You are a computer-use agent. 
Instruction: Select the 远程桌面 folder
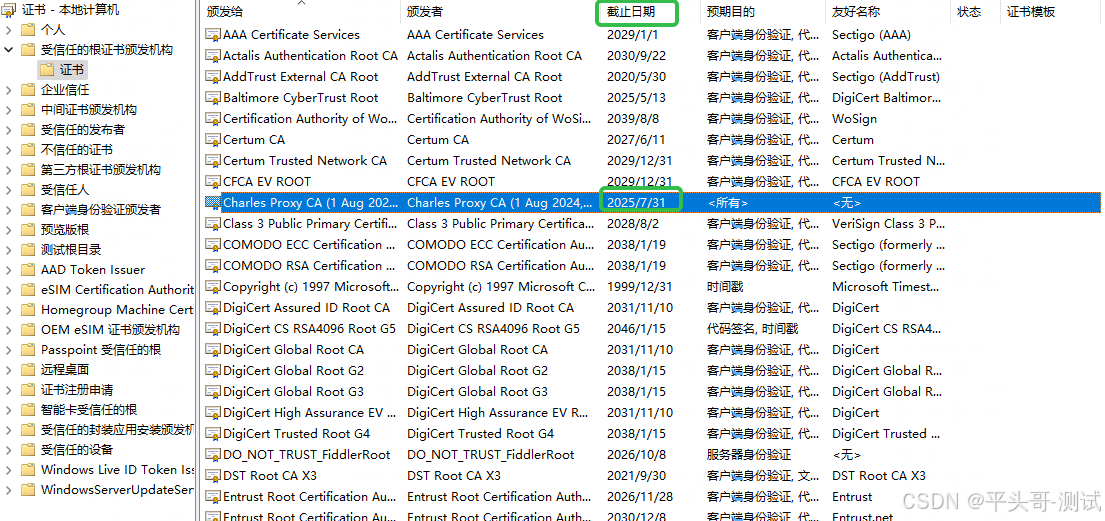(65, 369)
